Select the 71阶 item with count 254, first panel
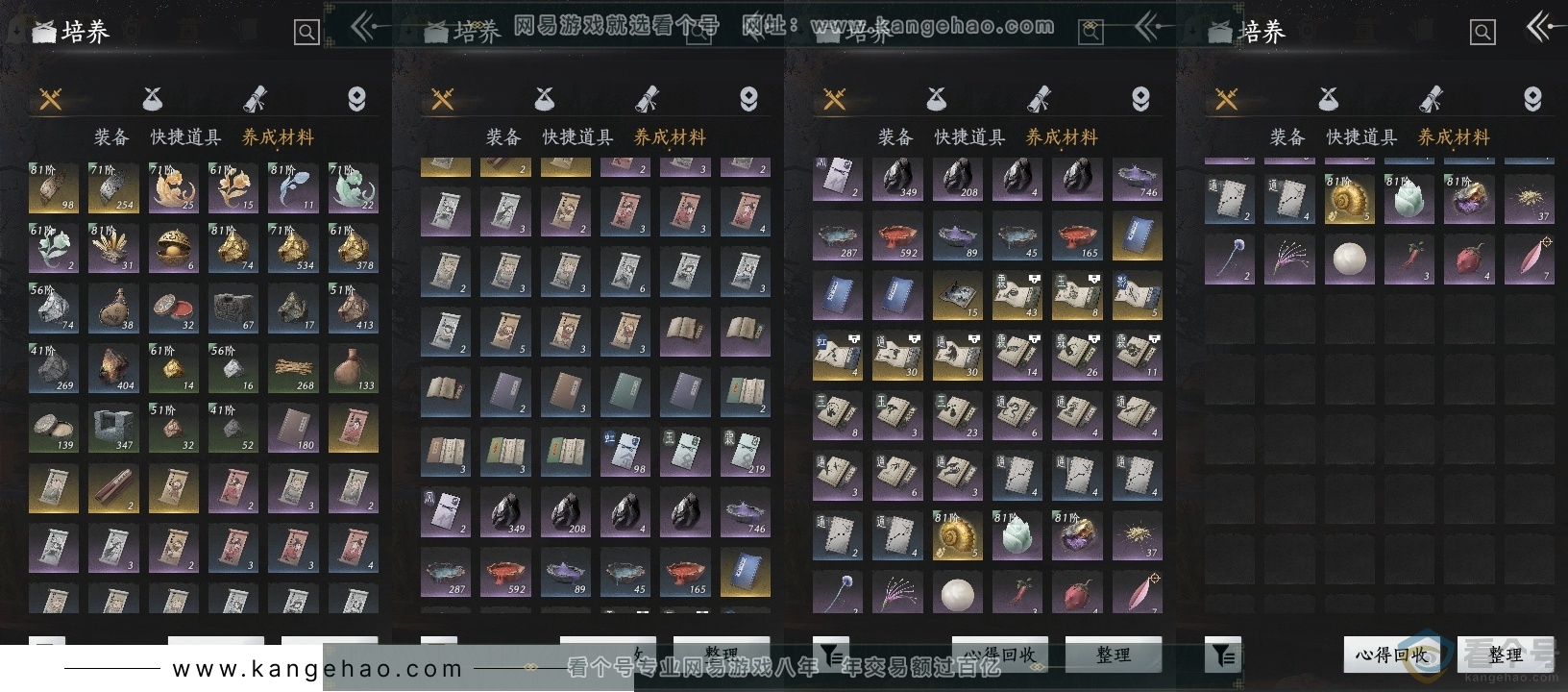 (x=113, y=187)
